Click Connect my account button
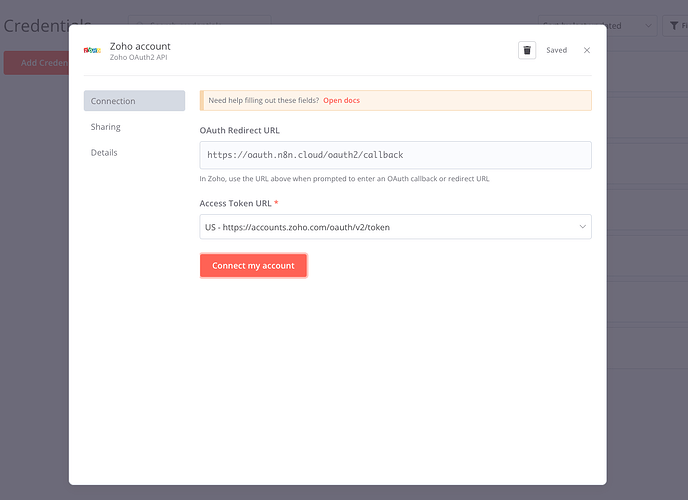The image size is (688, 500). pos(253,265)
